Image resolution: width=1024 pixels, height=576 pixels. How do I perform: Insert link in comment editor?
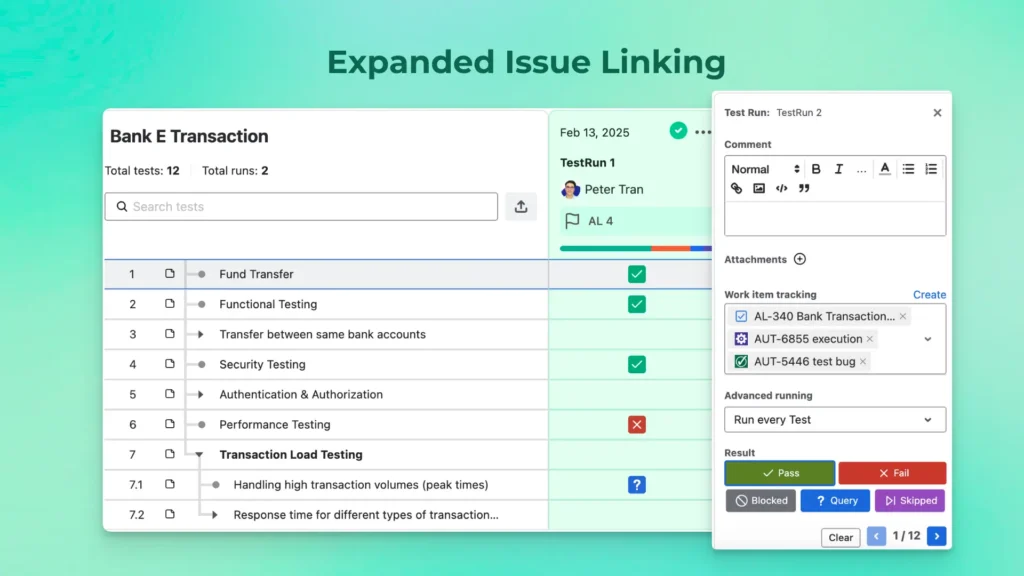pyautogui.click(x=737, y=189)
